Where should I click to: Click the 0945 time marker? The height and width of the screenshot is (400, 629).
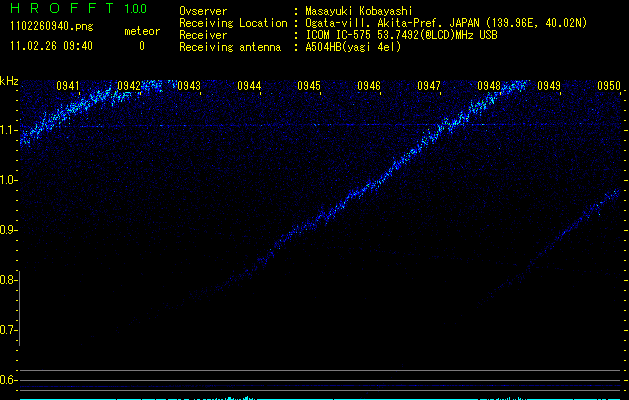pos(309,86)
